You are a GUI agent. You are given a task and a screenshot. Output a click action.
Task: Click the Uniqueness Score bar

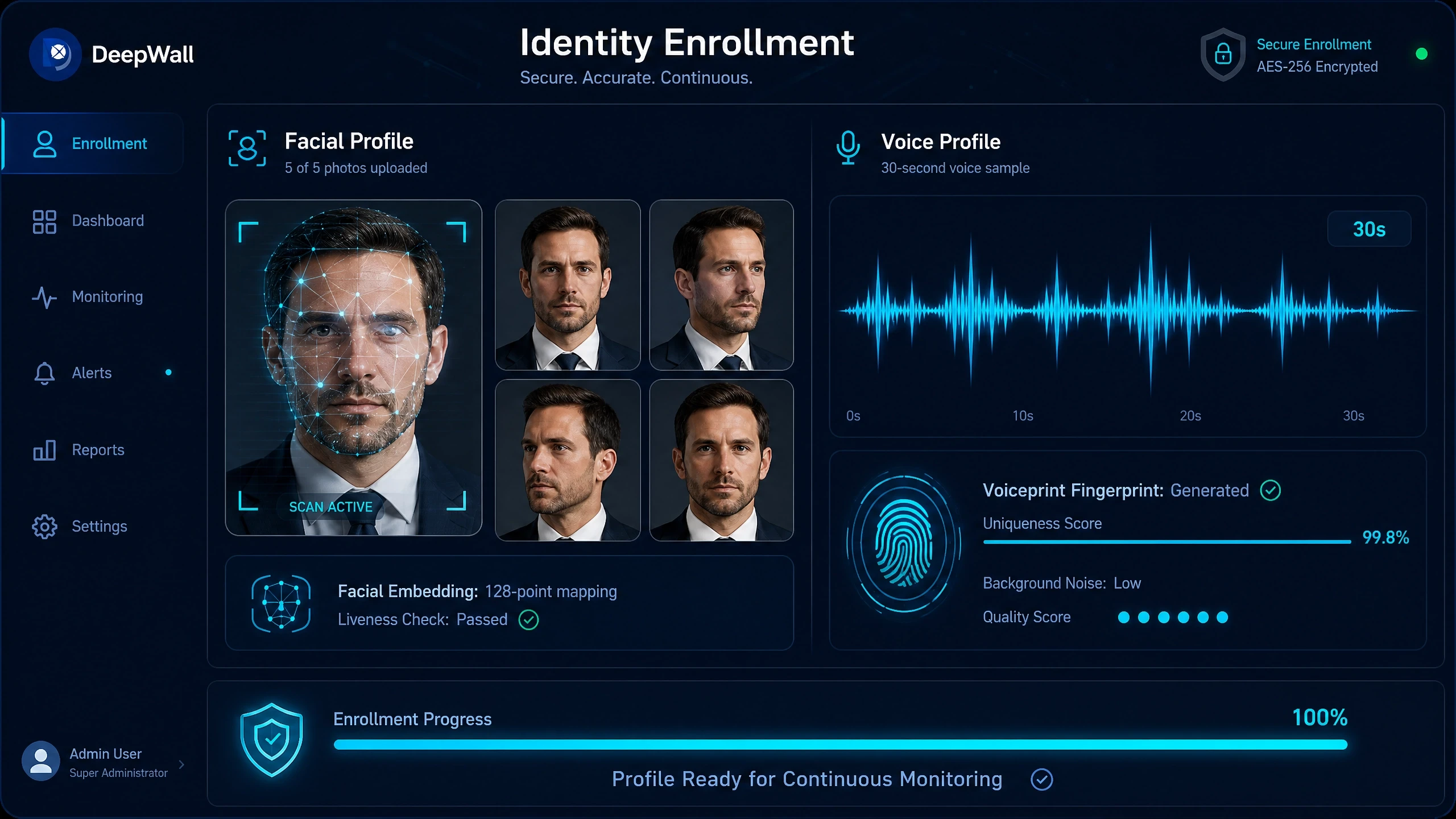click(x=1167, y=542)
